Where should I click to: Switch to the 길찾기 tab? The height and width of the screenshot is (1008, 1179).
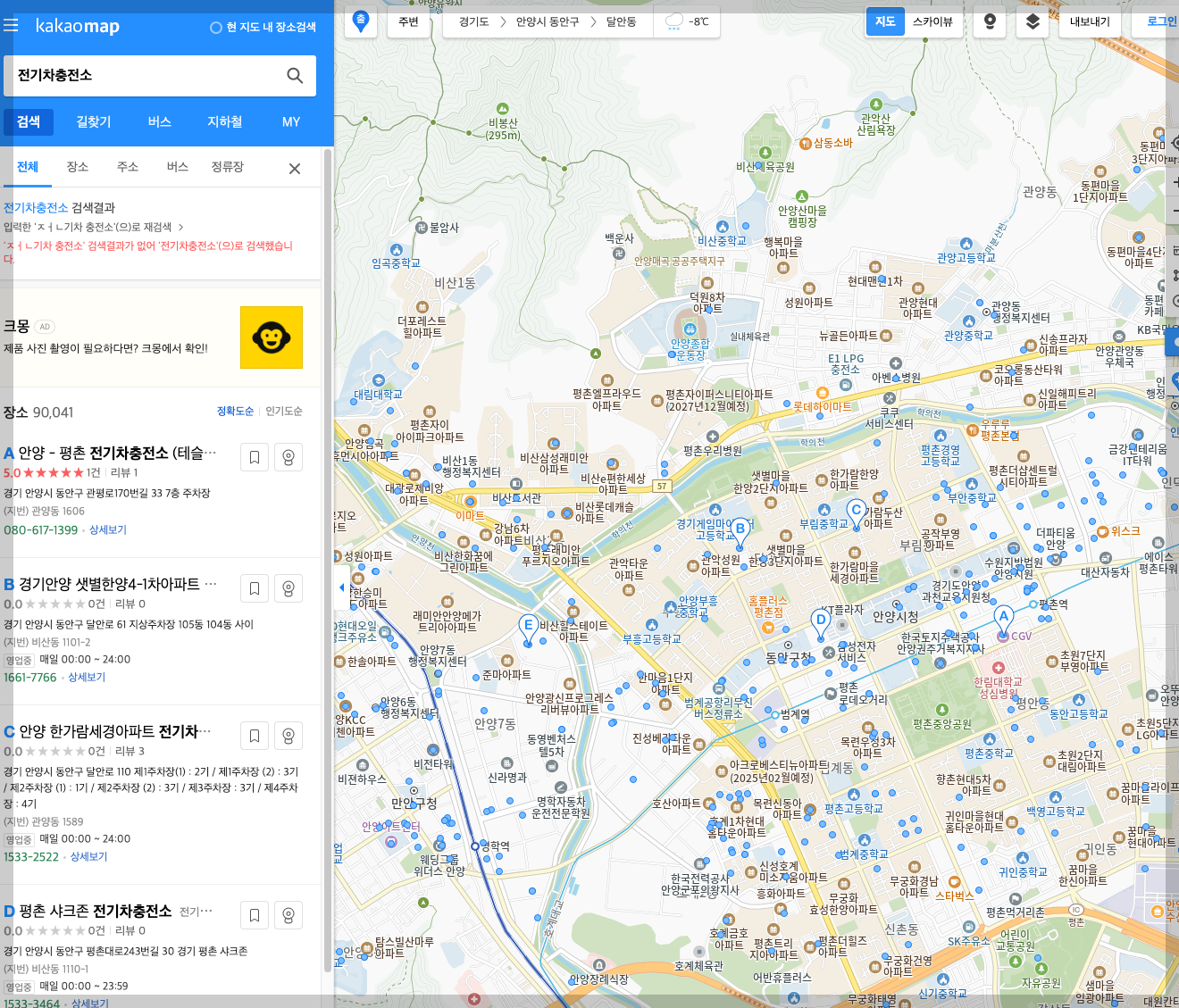click(x=93, y=122)
